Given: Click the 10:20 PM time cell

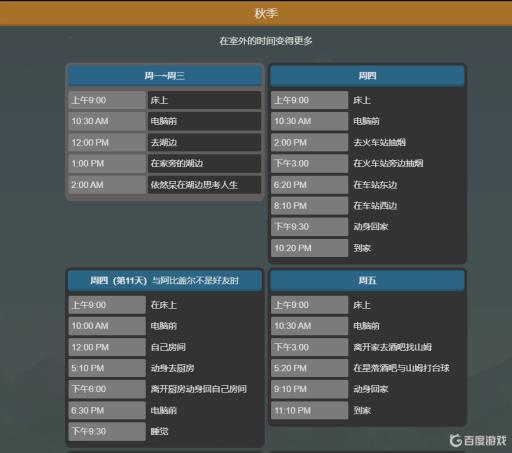Looking at the screenshot, I should (310, 248).
